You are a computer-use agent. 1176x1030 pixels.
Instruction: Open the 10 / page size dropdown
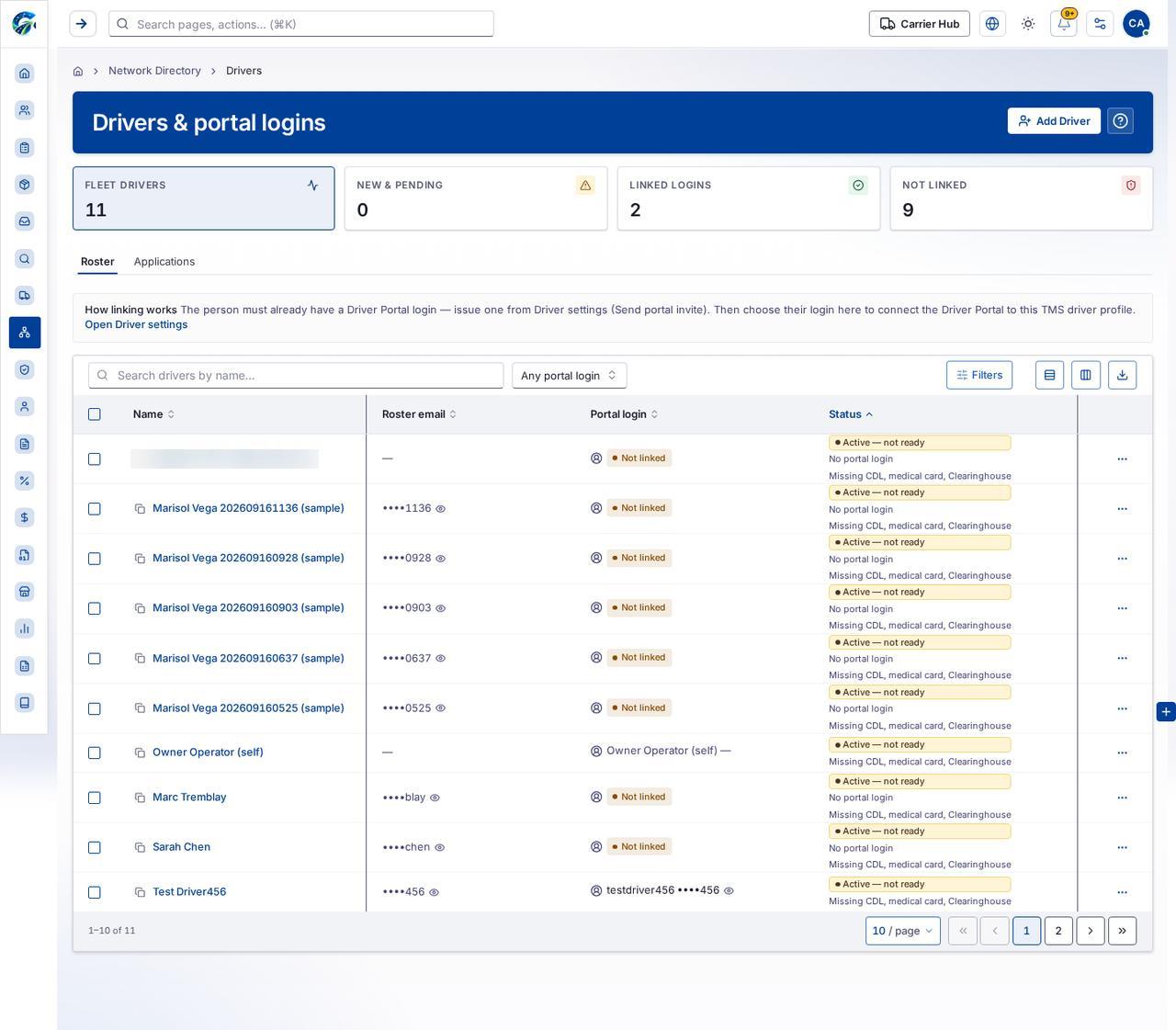(903, 931)
